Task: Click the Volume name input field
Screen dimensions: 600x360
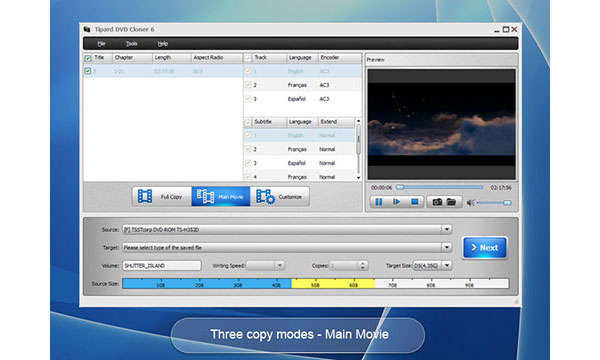Action: tap(161, 266)
